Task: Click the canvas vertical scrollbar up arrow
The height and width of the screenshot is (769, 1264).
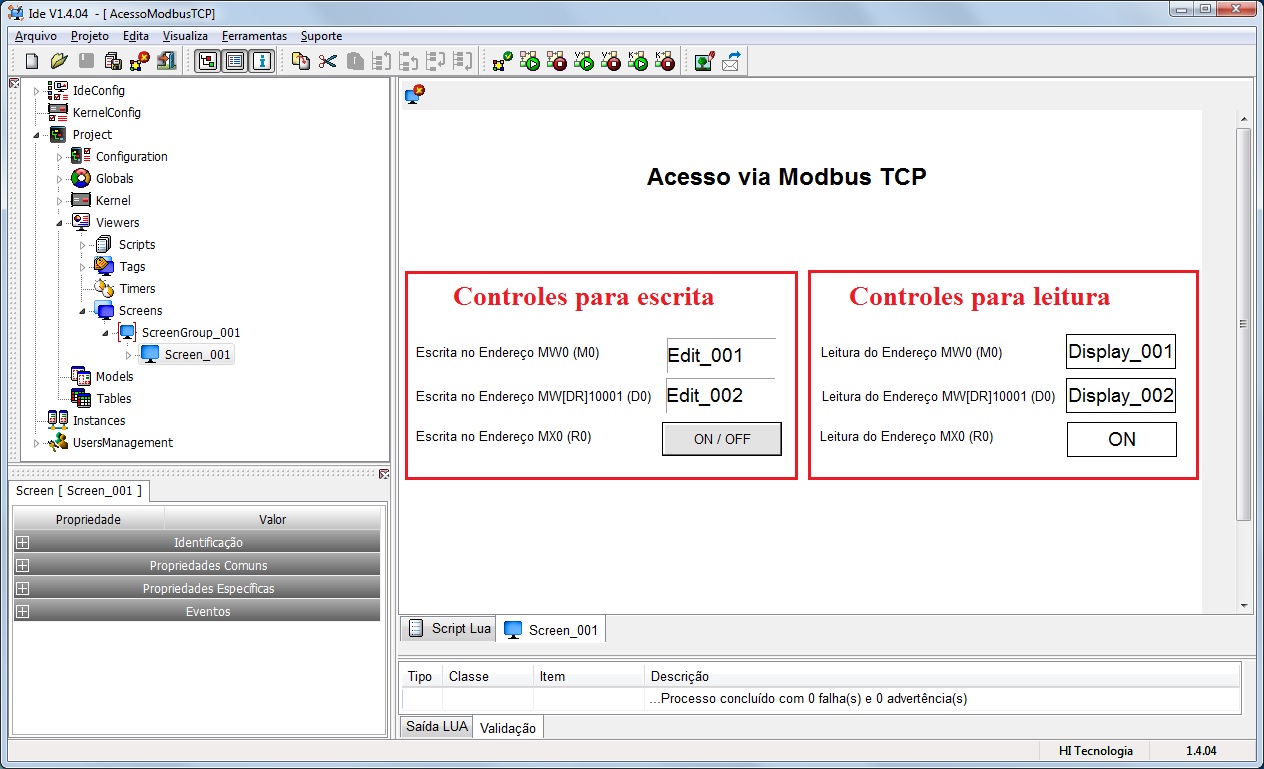Action: 1244,118
